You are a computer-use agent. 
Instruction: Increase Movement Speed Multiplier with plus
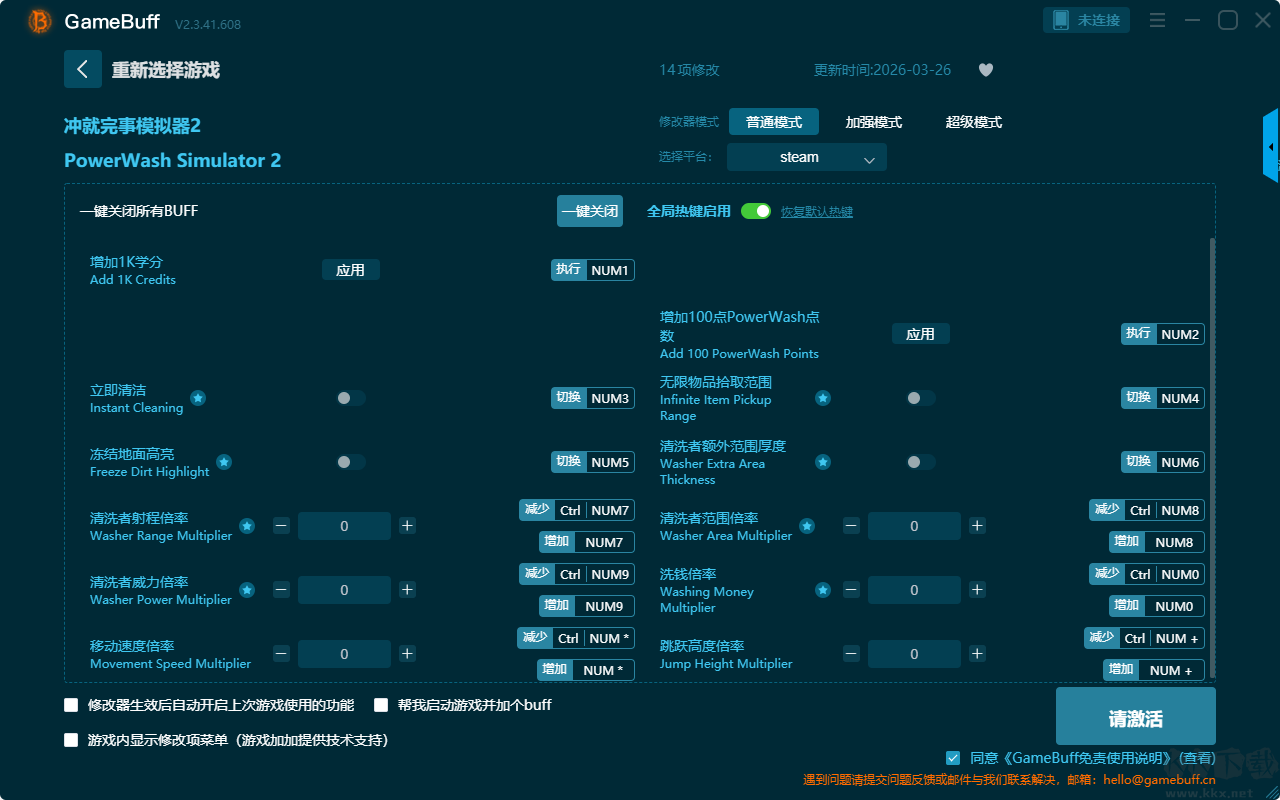[407, 654]
